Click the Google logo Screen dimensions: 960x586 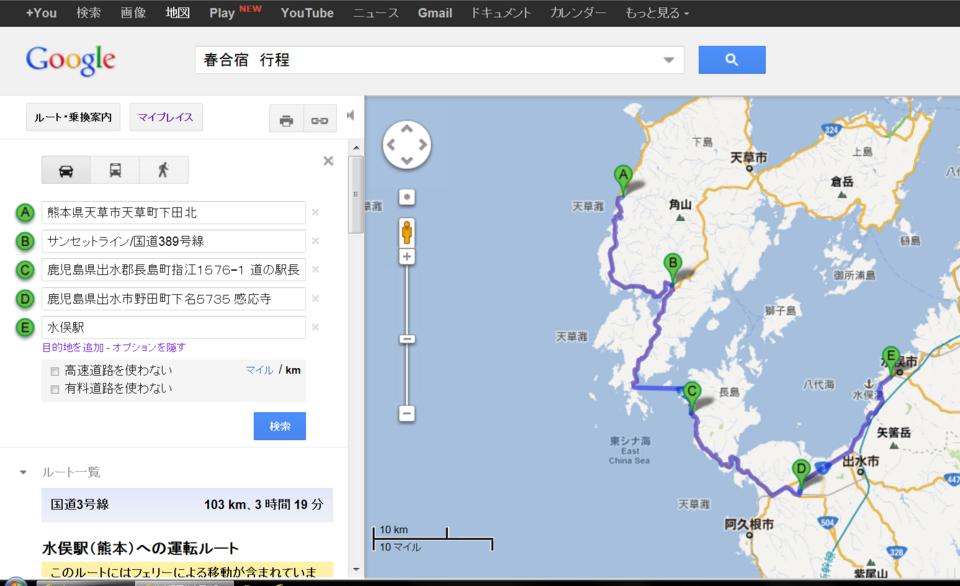[70, 61]
